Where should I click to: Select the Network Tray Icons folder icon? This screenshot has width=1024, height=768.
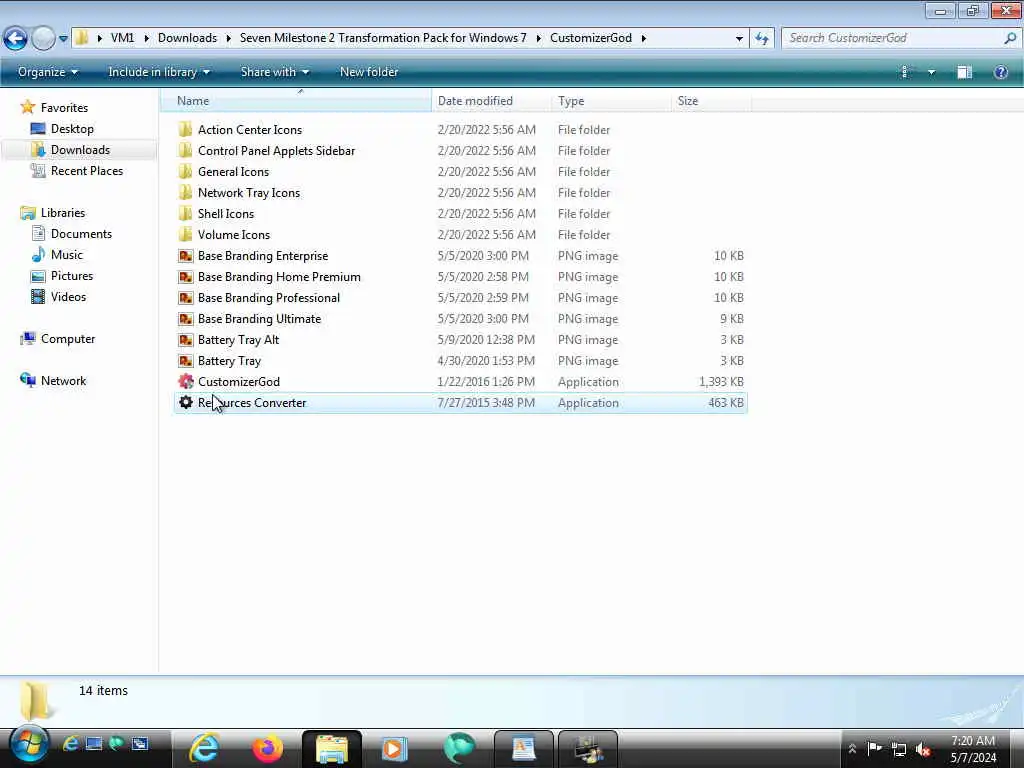pyautogui.click(x=185, y=192)
